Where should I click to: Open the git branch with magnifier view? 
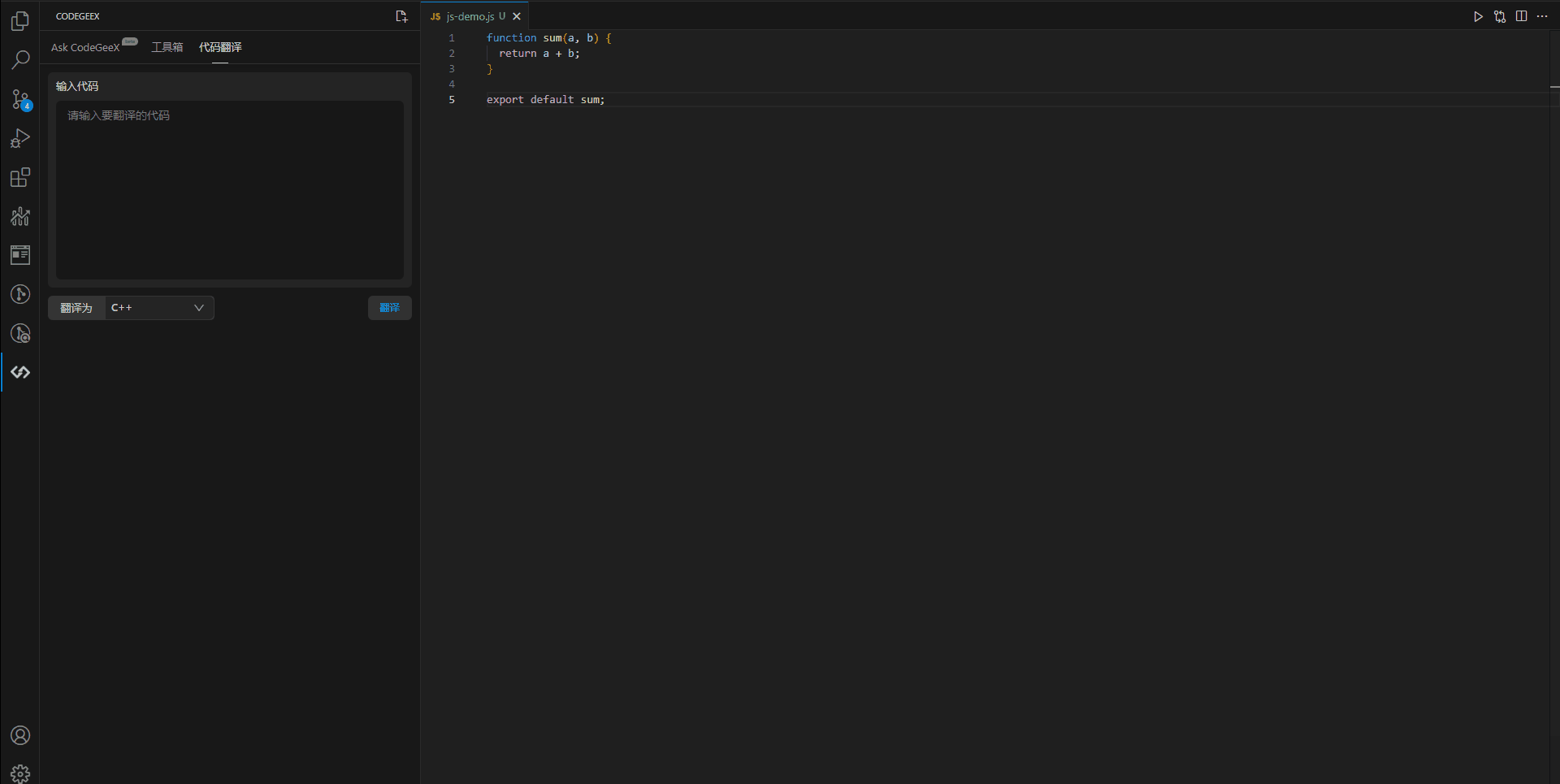tap(20, 333)
